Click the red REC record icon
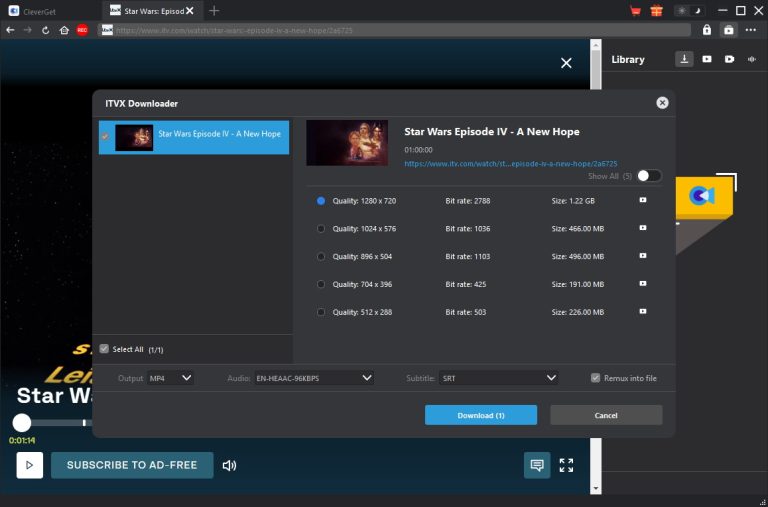 point(82,30)
